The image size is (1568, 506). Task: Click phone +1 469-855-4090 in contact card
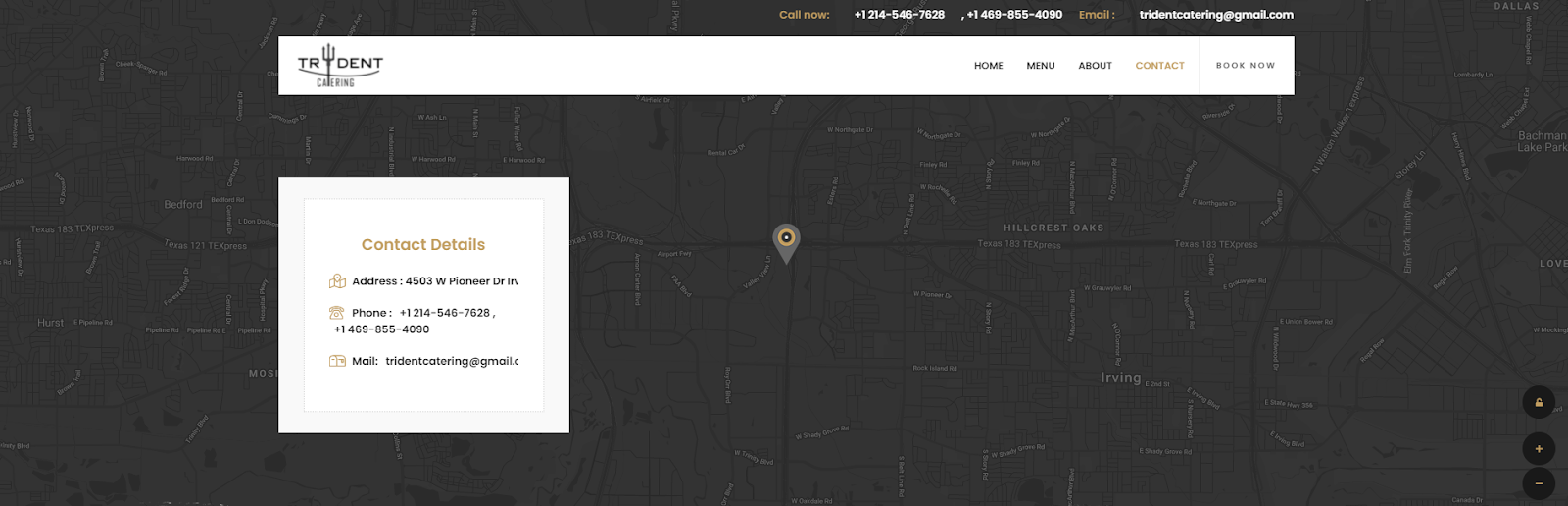381,329
